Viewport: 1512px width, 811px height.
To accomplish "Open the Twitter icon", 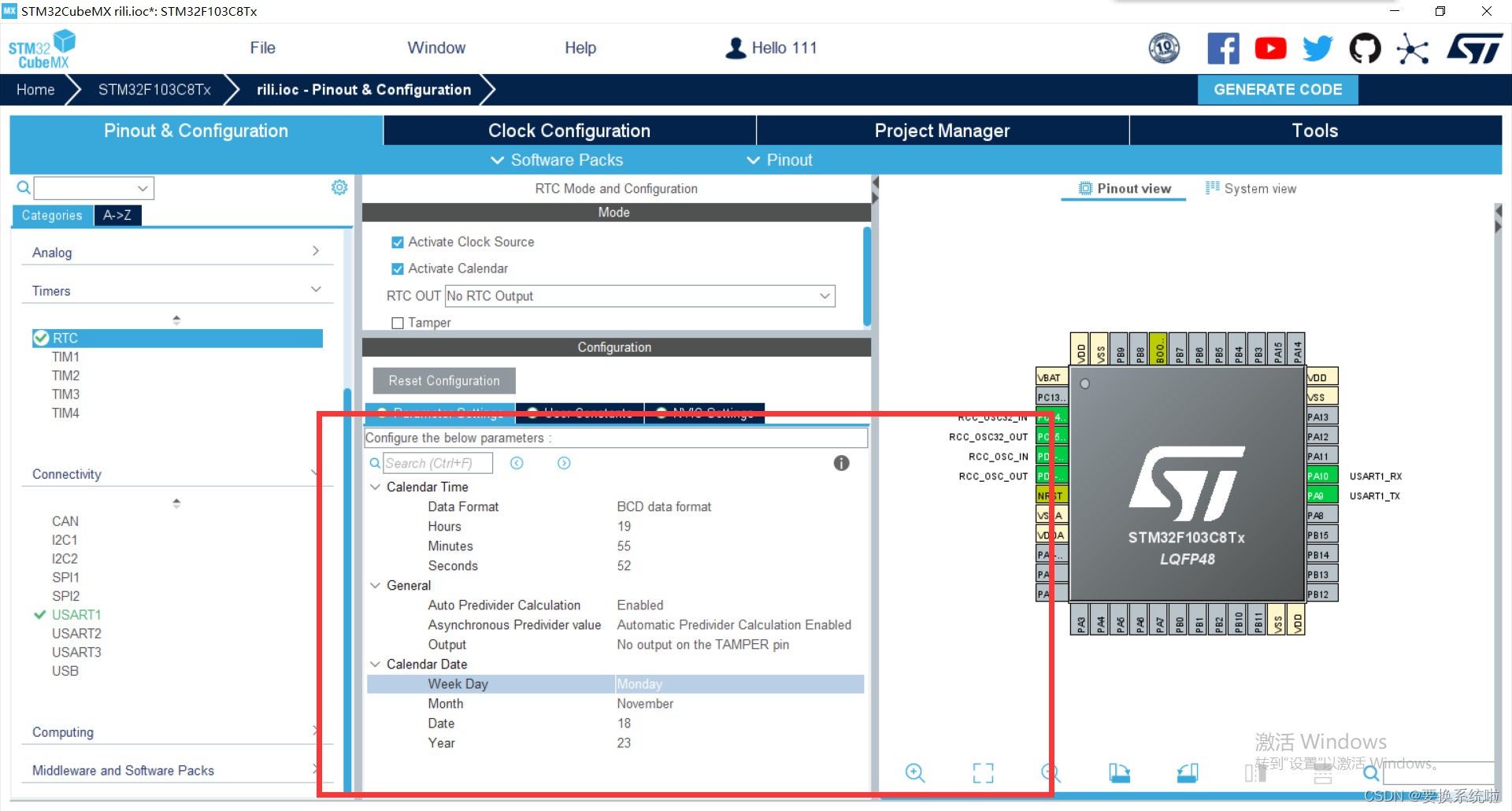I will [1317, 48].
